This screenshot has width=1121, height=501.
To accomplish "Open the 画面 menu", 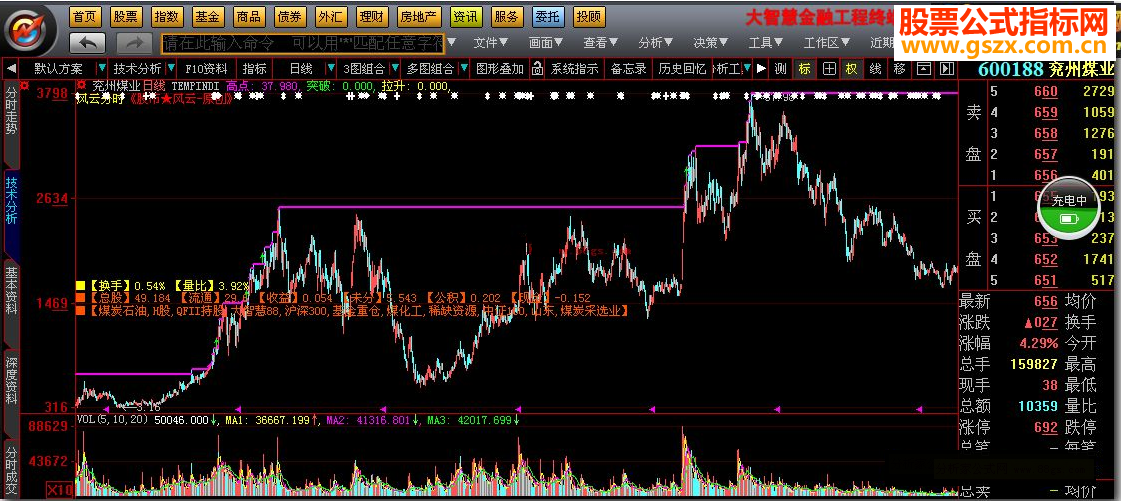I will 545,42.
